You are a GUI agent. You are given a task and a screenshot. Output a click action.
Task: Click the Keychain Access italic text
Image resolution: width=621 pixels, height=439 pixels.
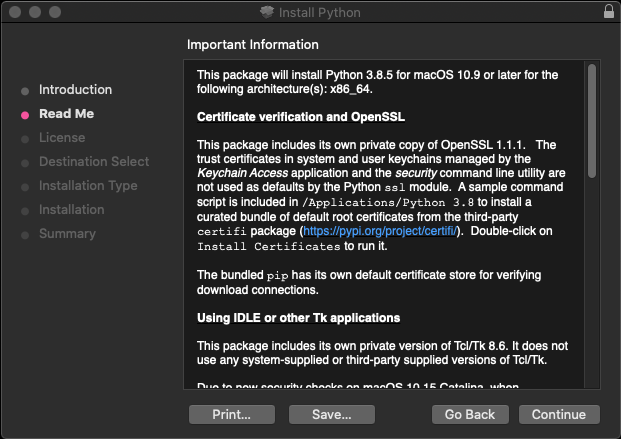[x=242, y=173]
